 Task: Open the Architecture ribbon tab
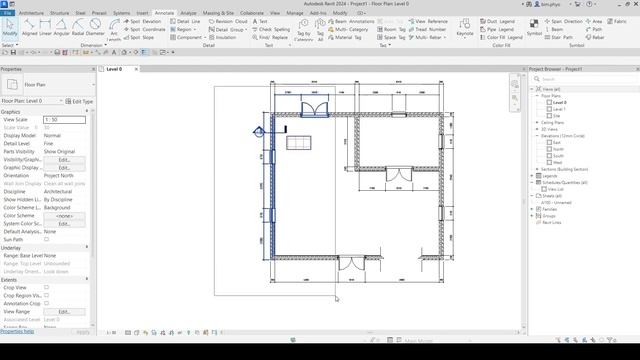[31, 13]
